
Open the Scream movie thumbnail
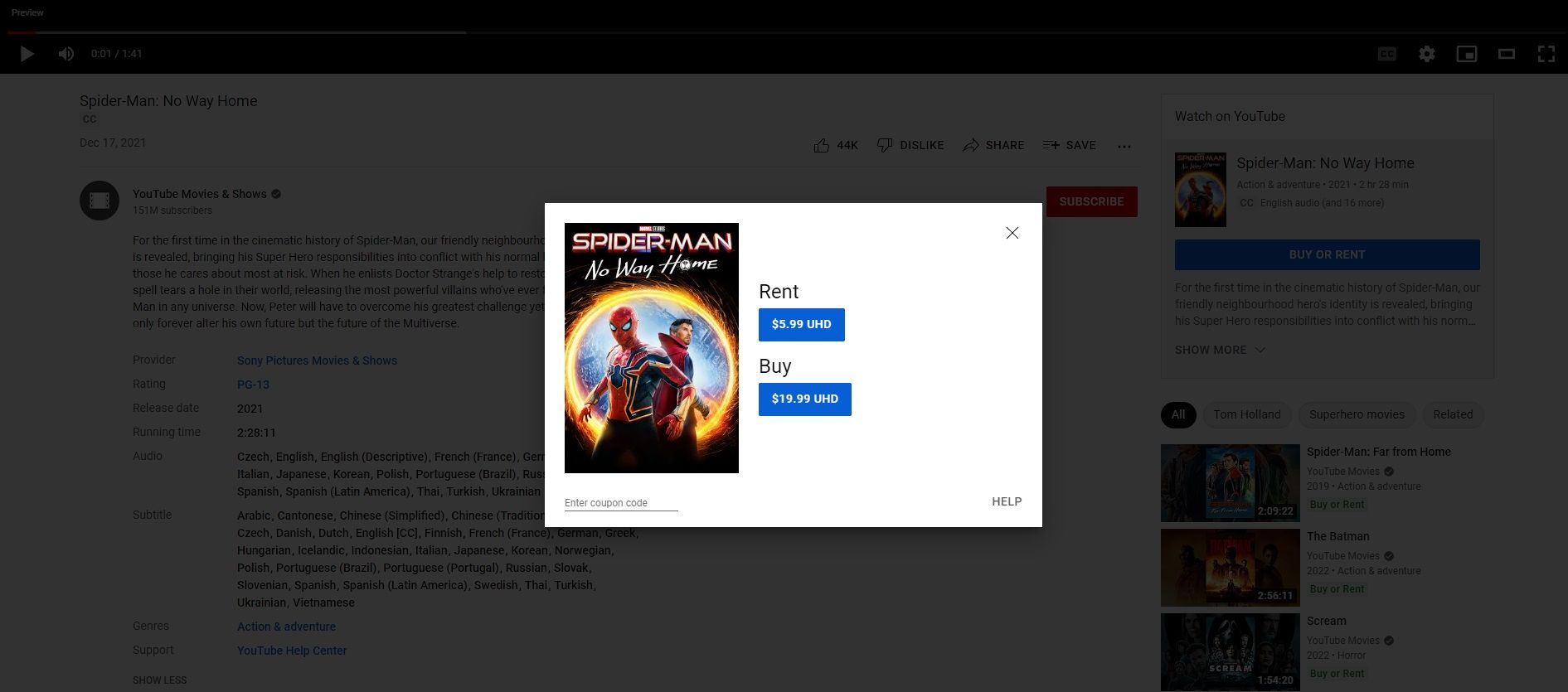click(x=1231, y=652)
